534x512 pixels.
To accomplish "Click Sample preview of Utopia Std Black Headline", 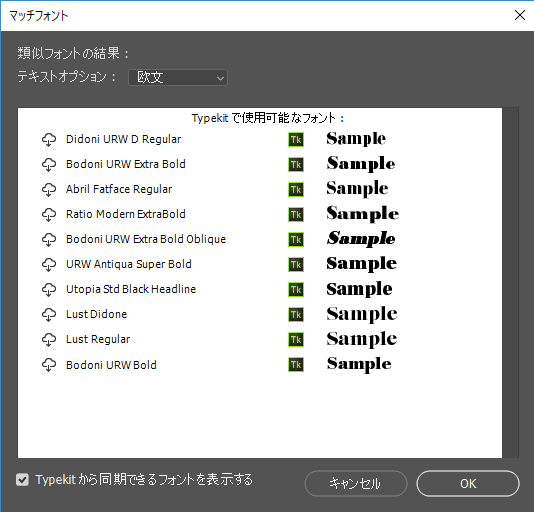I will (x=359, y=289).
